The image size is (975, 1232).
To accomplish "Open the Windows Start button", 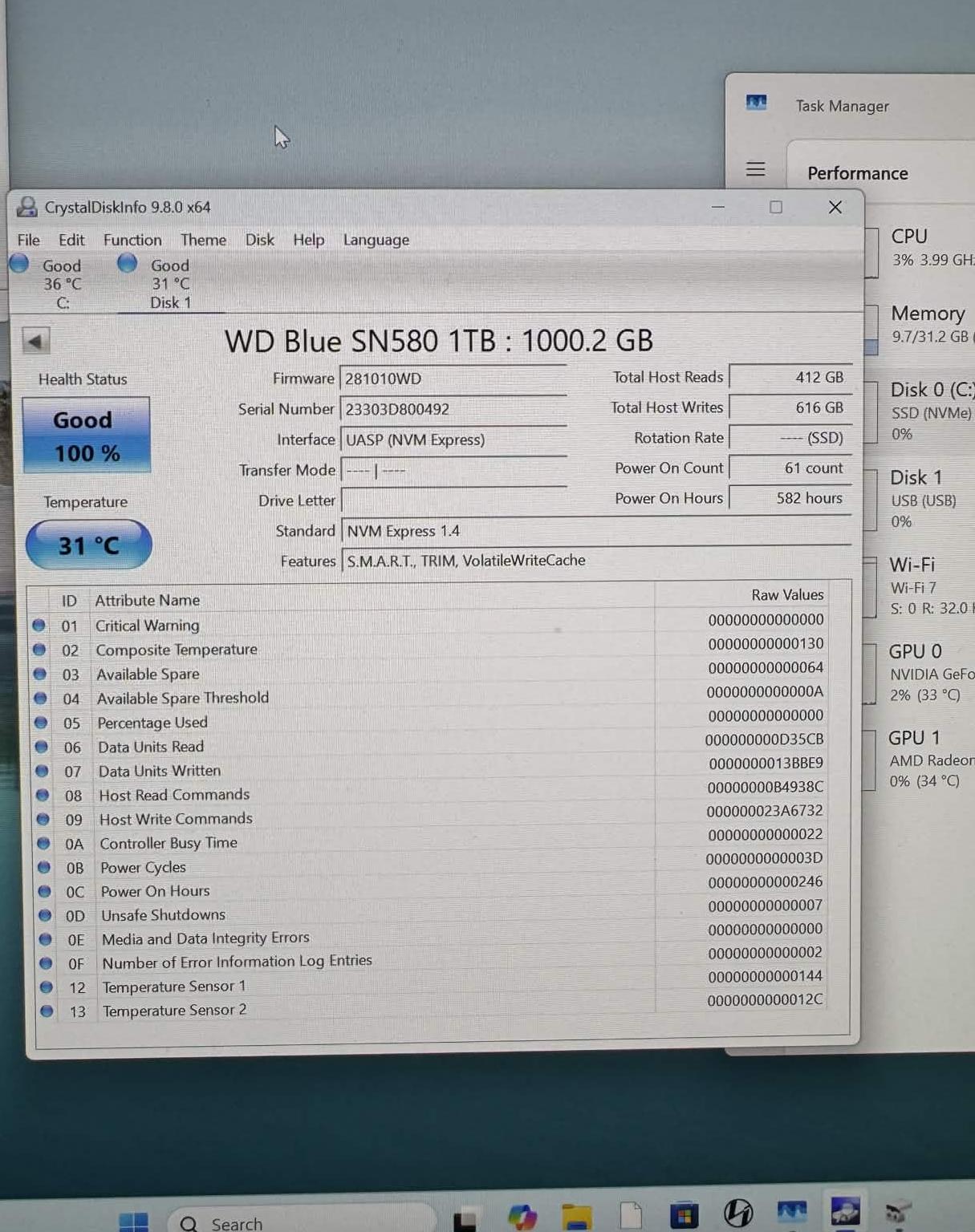I will click(133, 1222).
